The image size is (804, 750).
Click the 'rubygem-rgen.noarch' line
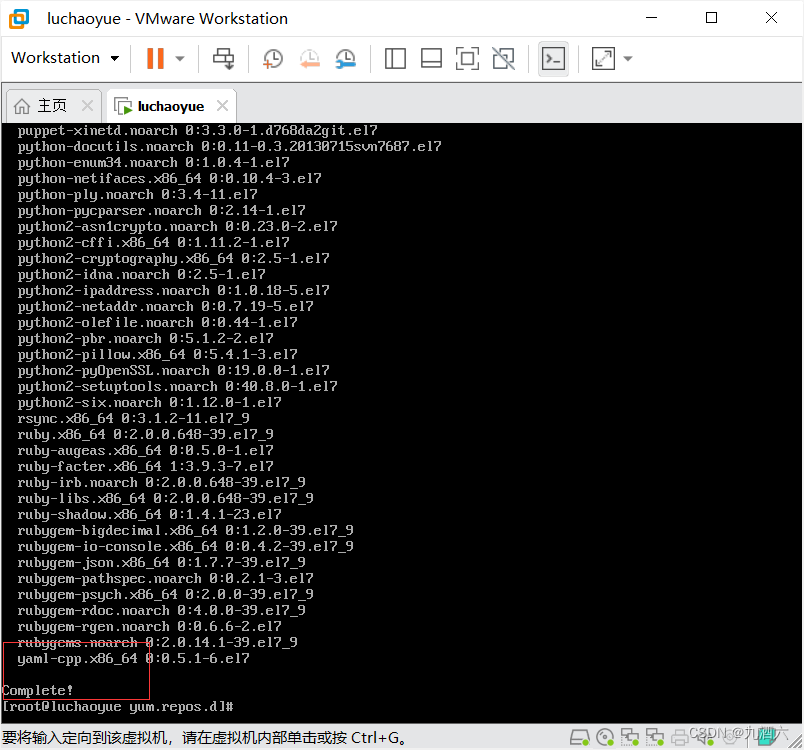point(149,626)
